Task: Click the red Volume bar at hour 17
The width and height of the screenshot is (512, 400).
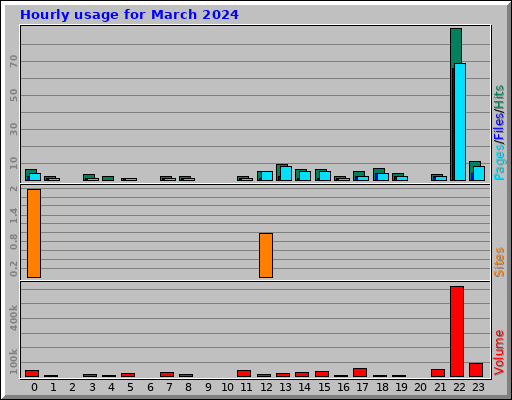Action: pos(360,372)
